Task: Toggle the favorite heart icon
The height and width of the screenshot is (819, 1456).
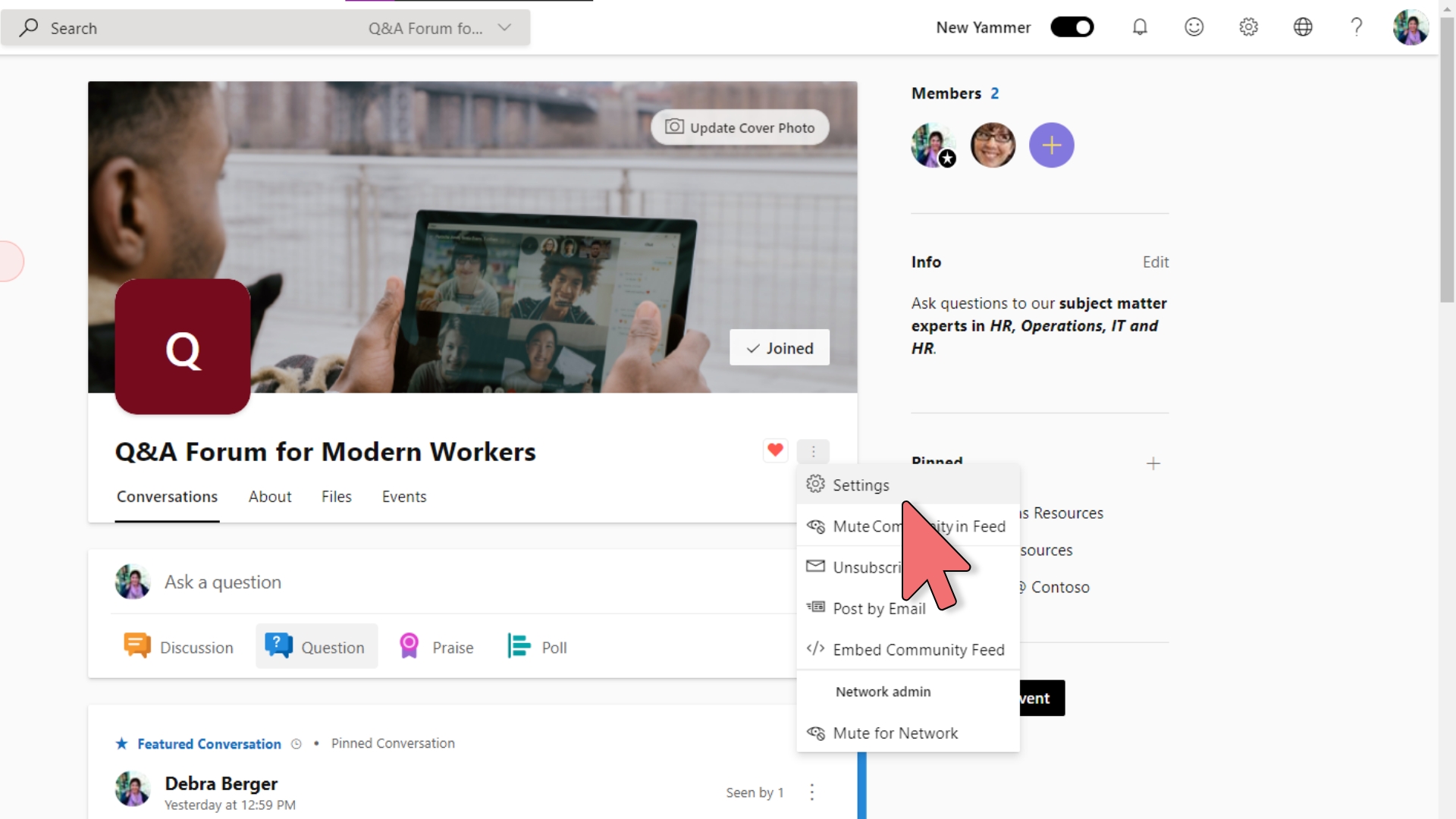Action: click(775, 450)
